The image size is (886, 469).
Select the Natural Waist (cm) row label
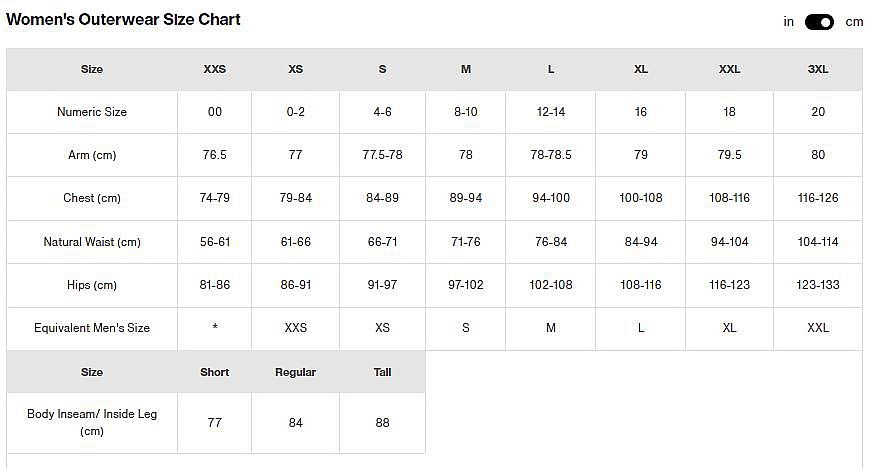[92, 242]
